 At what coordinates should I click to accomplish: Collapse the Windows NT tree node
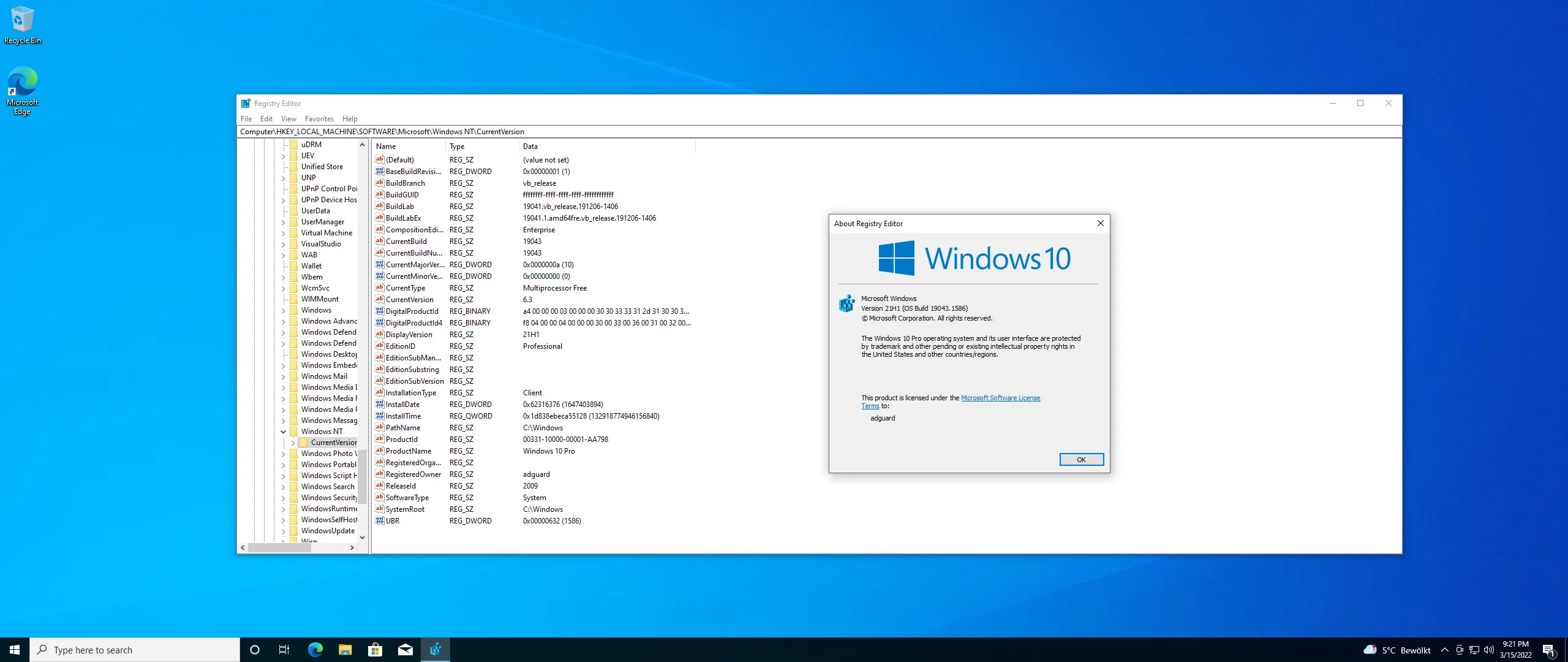tap(284, 432)
